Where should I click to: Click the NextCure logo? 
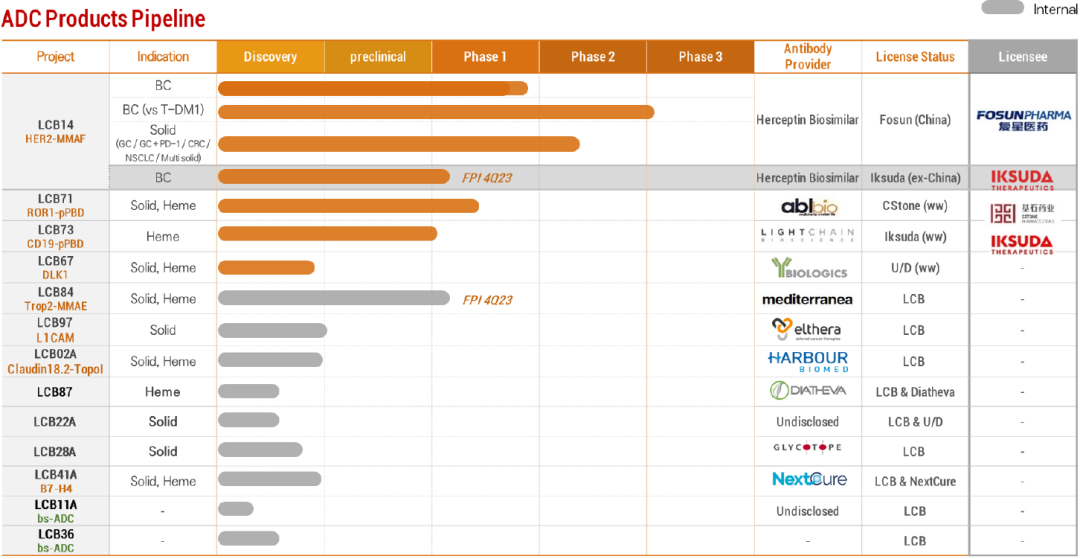[x=808, y=480]
